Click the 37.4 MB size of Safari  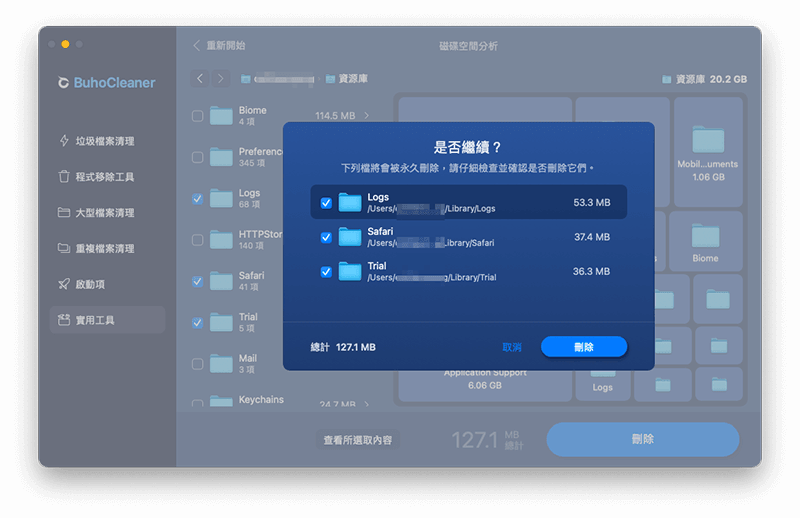[x=592, y=237]
